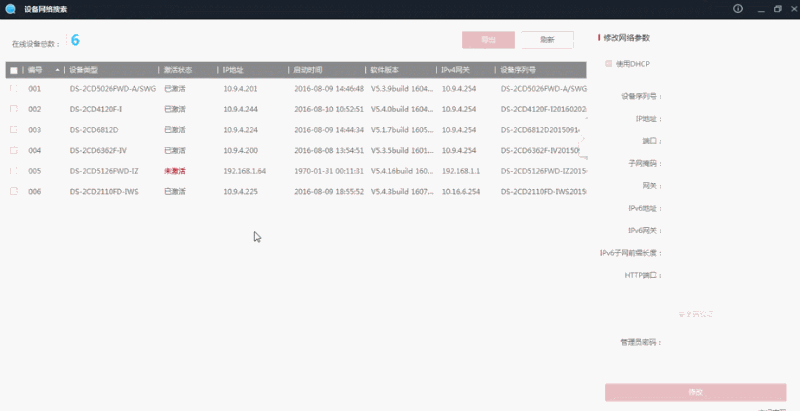Viewport: 800px width, 411px height.
Task: Click boot time 2016-08-09 14:46:48
Action: (x=329, y=89)
